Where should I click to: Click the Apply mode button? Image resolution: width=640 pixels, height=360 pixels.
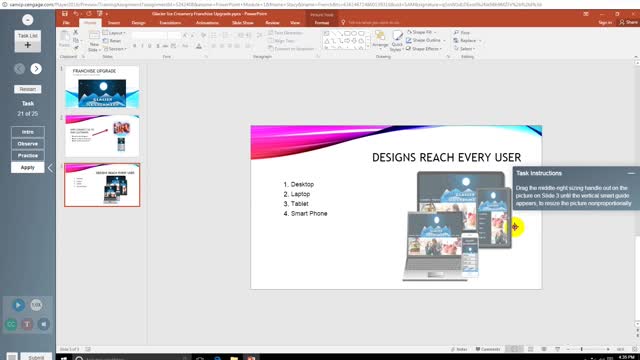tap(28, 168)
